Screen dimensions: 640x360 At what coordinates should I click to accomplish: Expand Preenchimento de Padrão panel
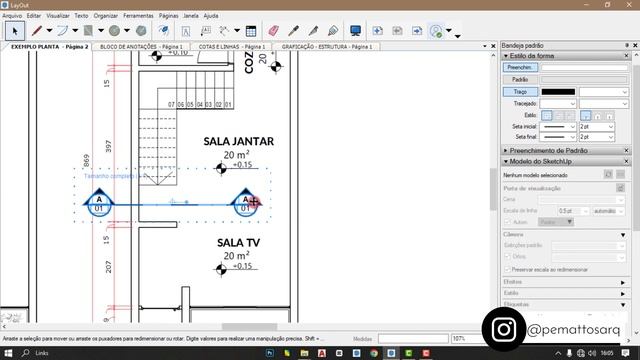506,151
